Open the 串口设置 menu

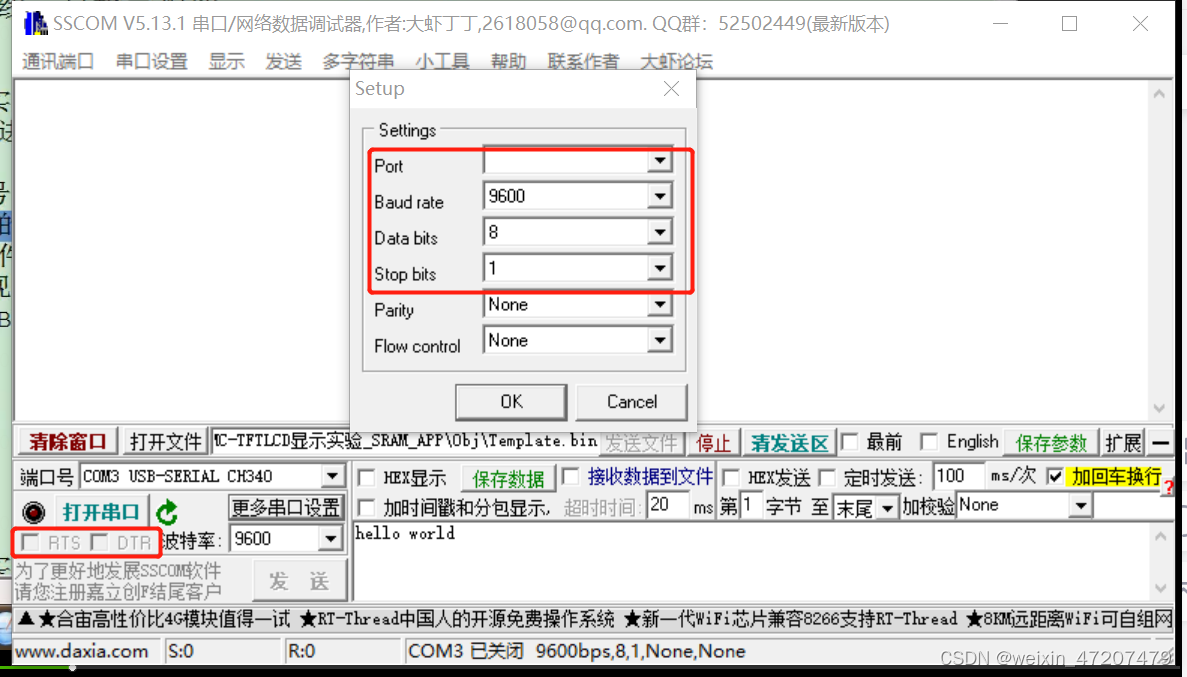click(x=150, y=60)
